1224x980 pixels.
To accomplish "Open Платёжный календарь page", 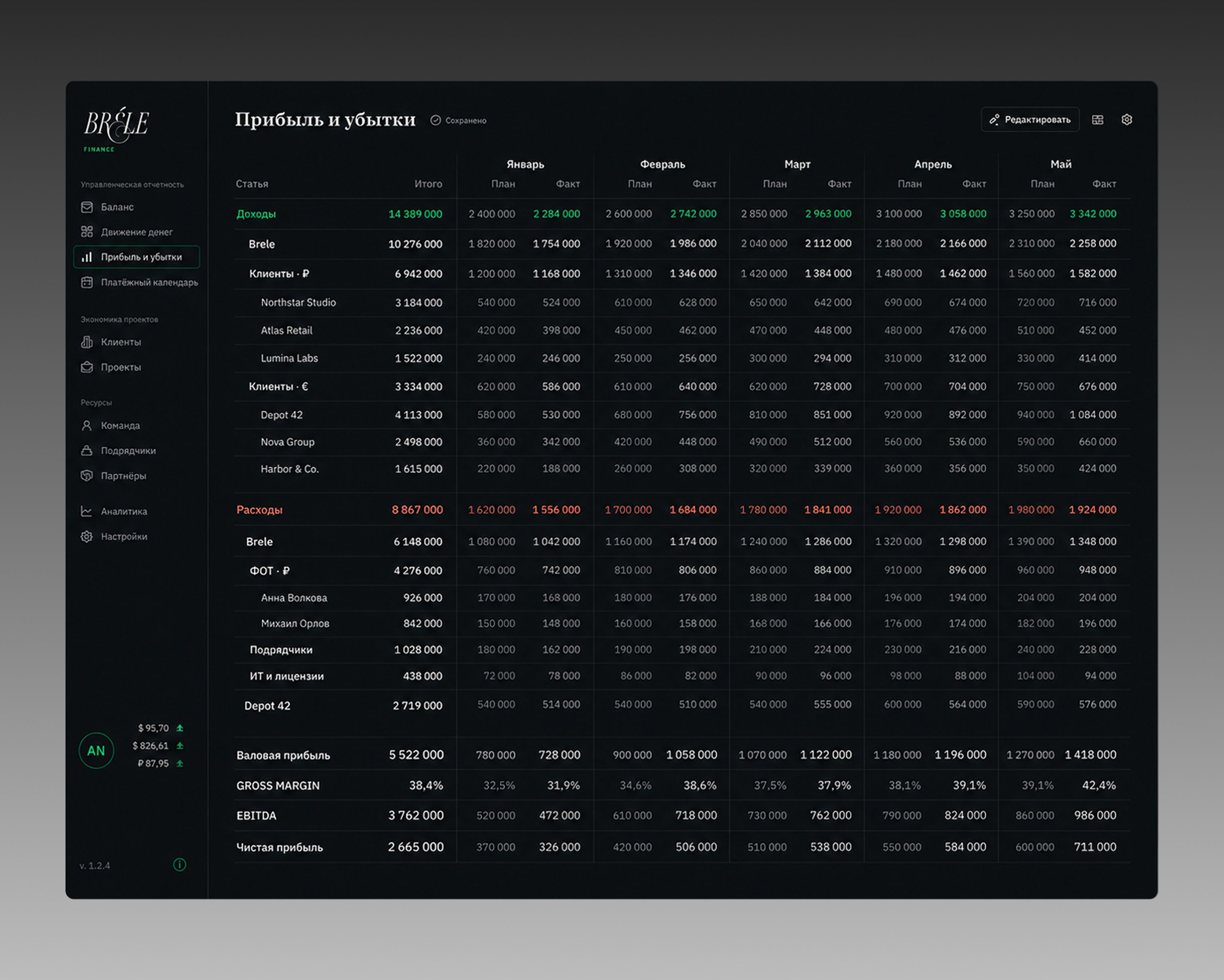I will tap(149, 283).
